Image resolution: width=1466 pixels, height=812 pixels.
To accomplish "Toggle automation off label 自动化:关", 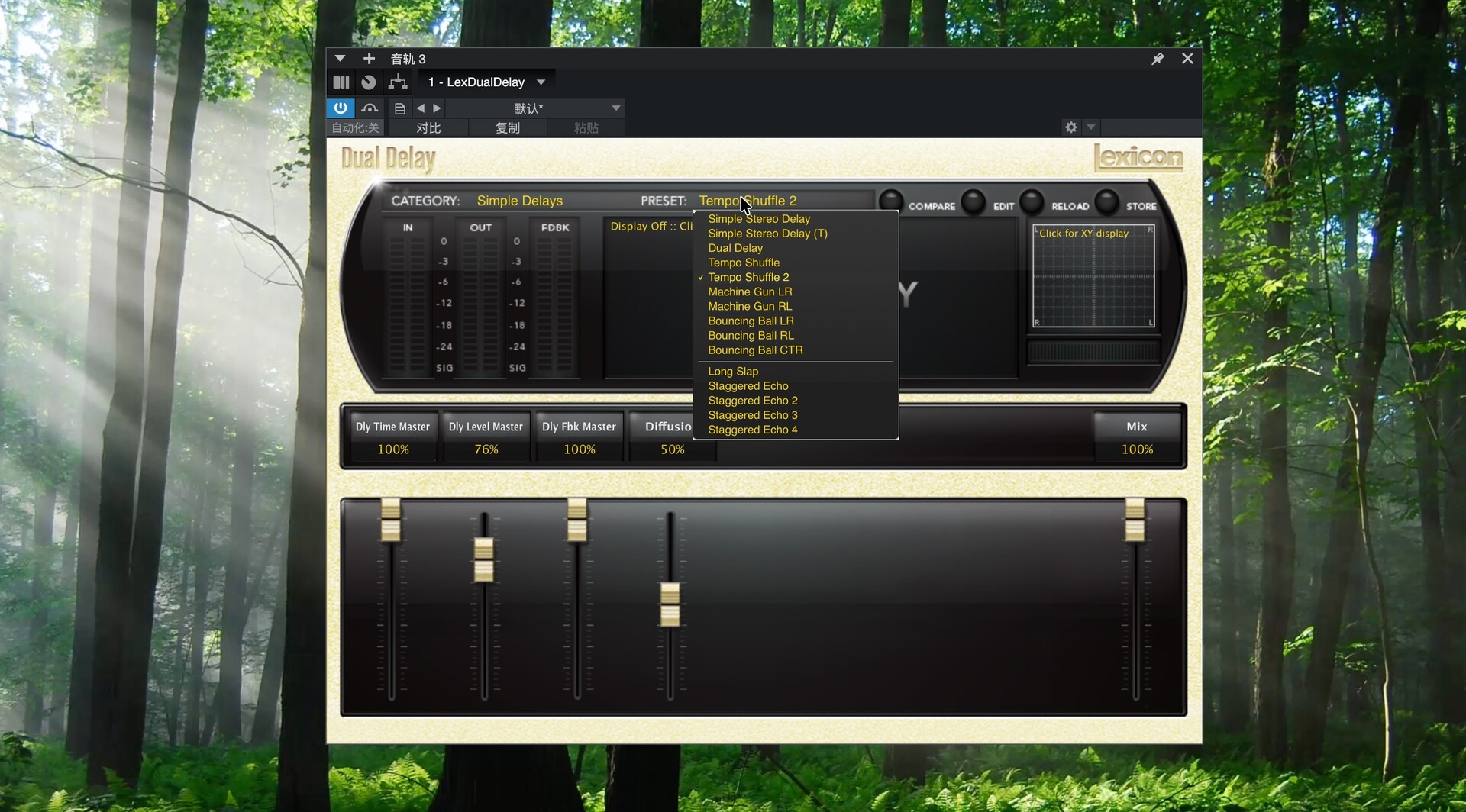I will tap(355, 128).
